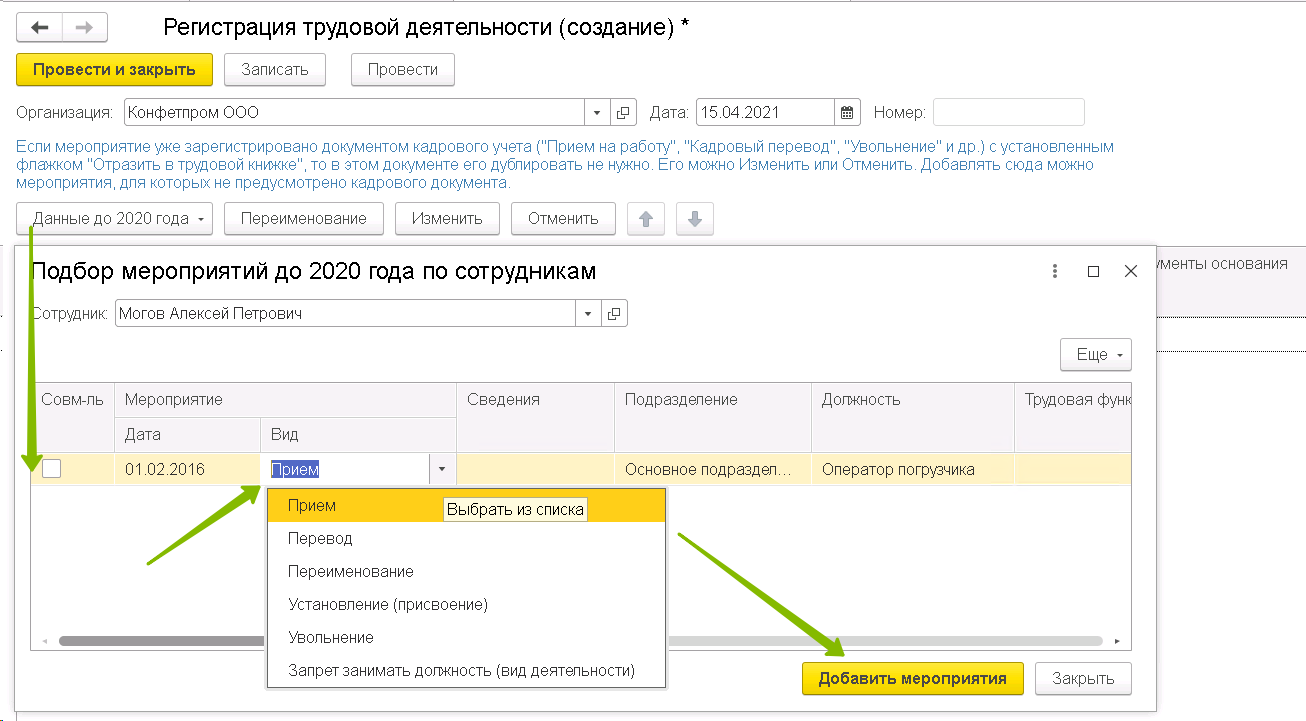Open the Данные до 2020 года dropdown
This screenshot has width=1306, height=721.
pyautogui.click(x=115, y=219)
